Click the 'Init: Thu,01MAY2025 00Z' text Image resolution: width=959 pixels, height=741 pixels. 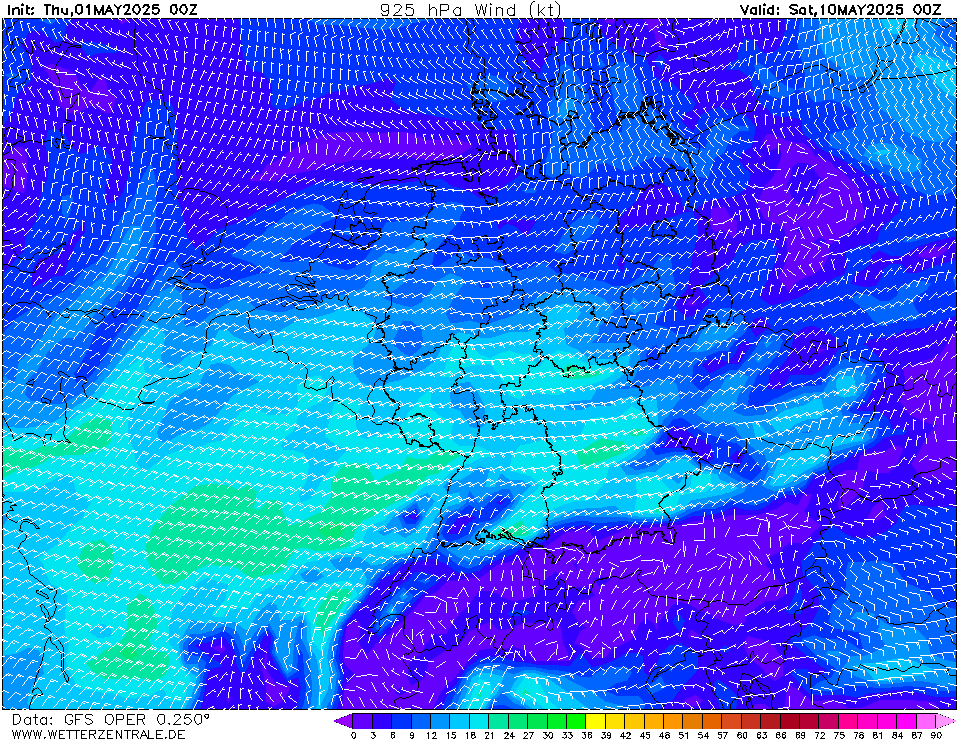[102, 9]
